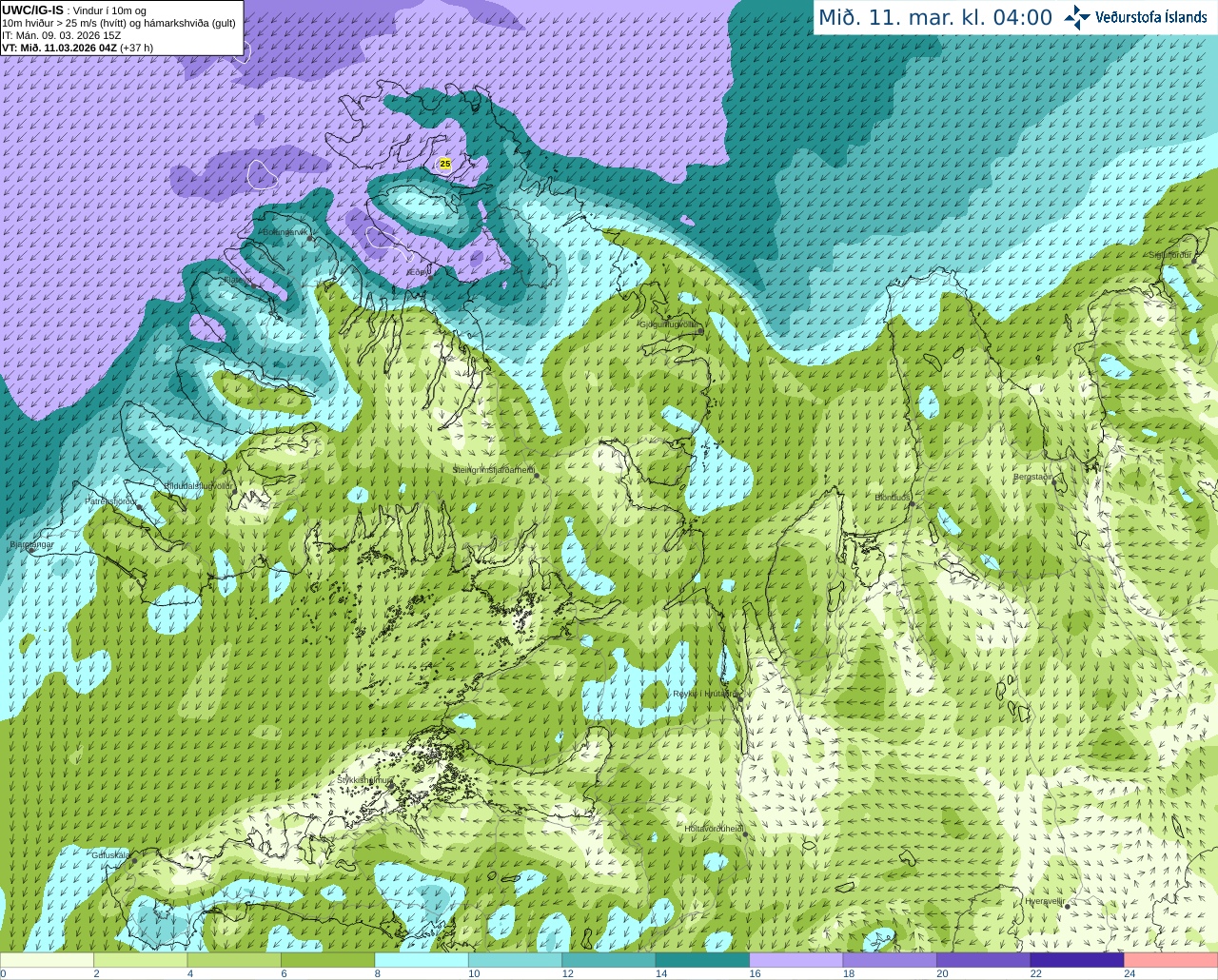
Task: Click the Steingrímsfjarðarheiði station dot
Action: [x=537, y=475]
